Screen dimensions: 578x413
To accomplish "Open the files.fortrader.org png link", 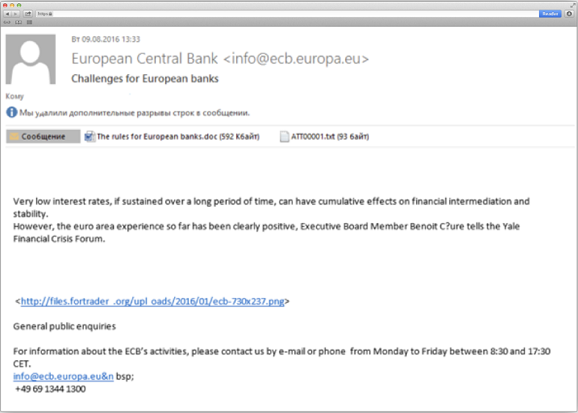I will point(152,301).
